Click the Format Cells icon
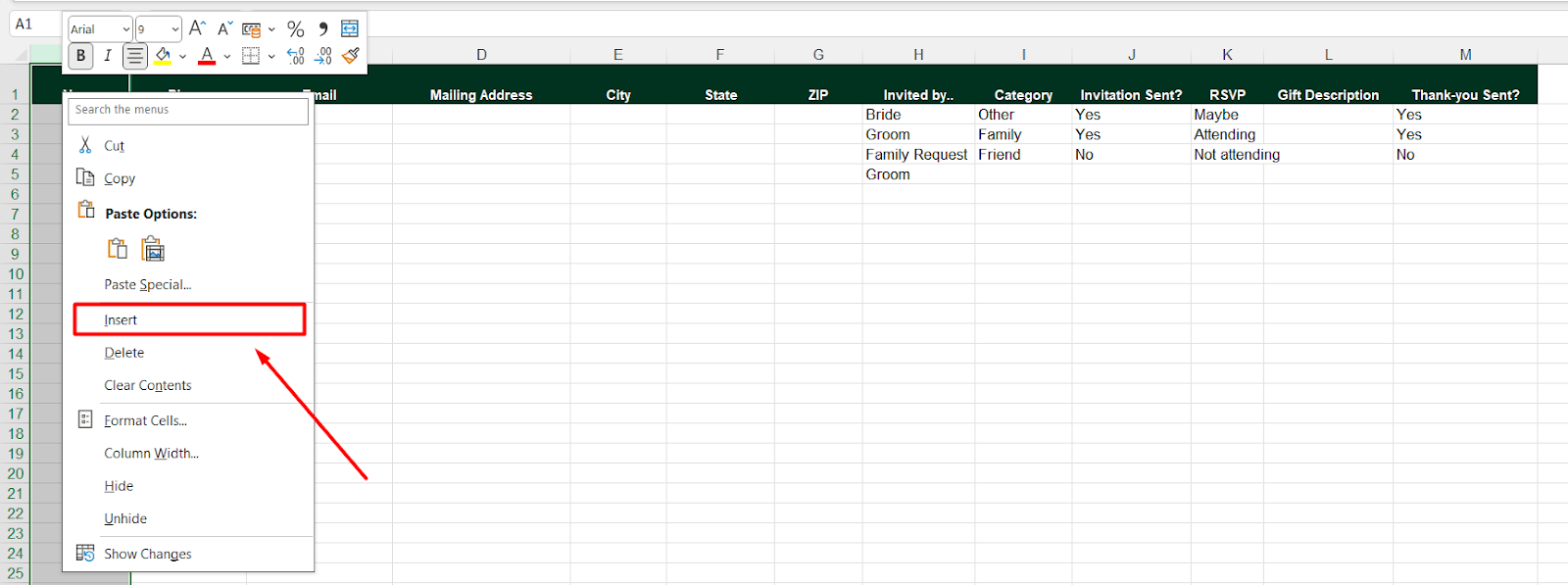 coord(85,419)
